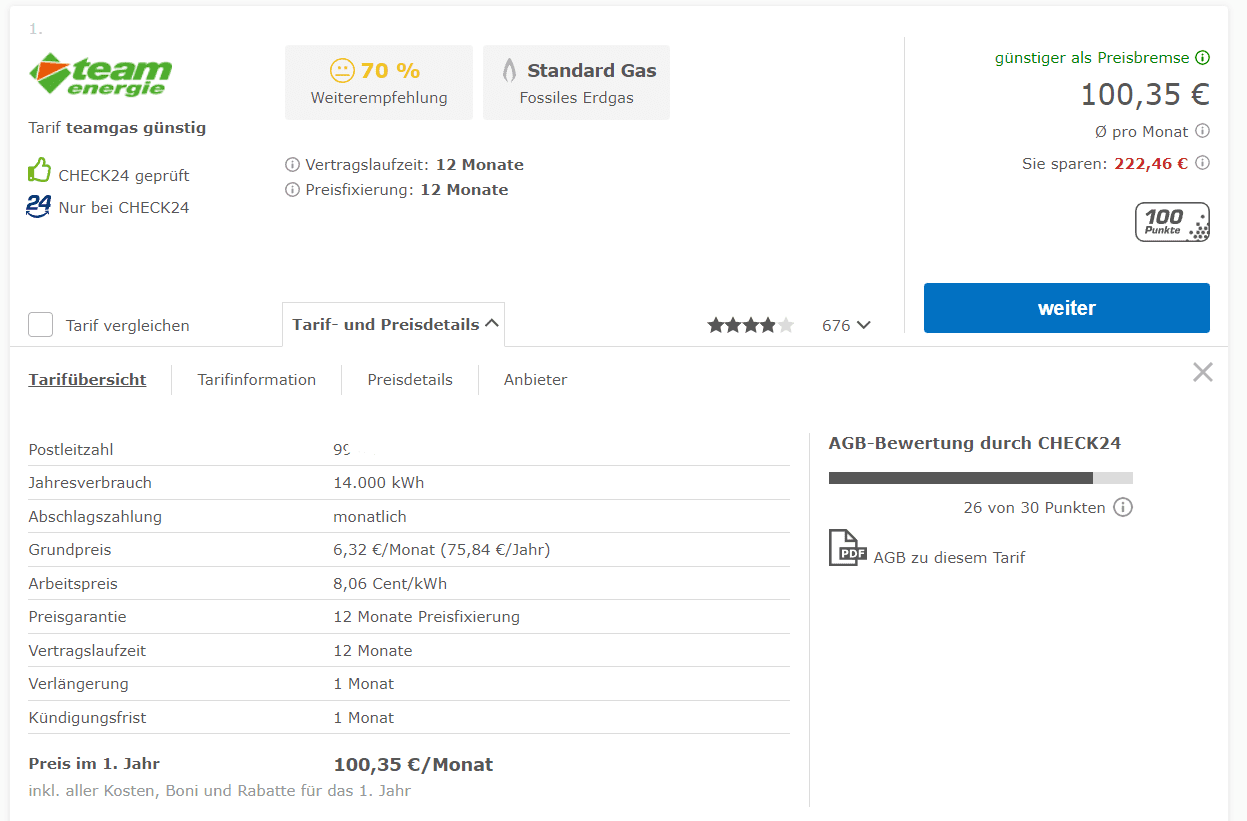This screenshot has height=821, width=1247.
Task: Click info icon next to 'Sie sparen'
Action: [1203, 163]
